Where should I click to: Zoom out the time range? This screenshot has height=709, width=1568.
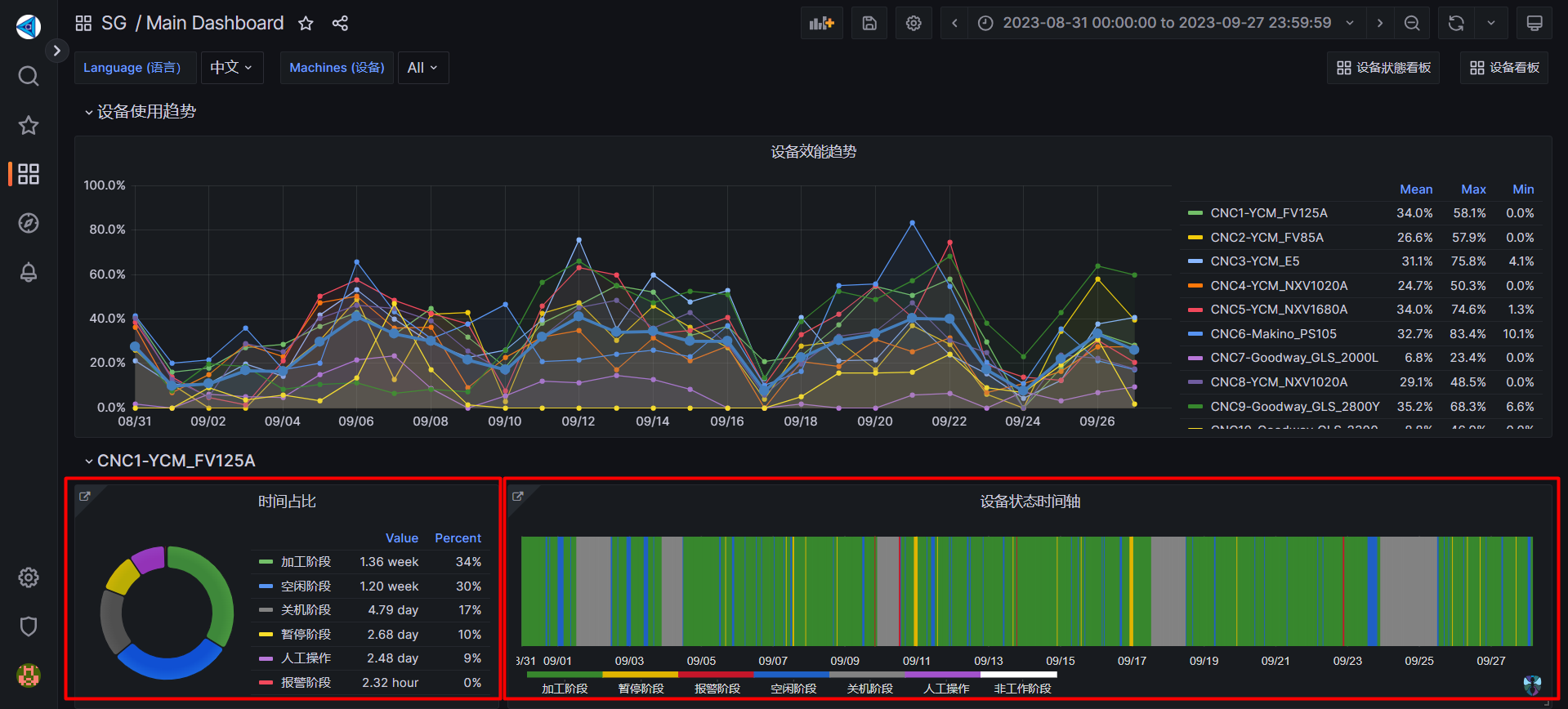(1411, 23)
